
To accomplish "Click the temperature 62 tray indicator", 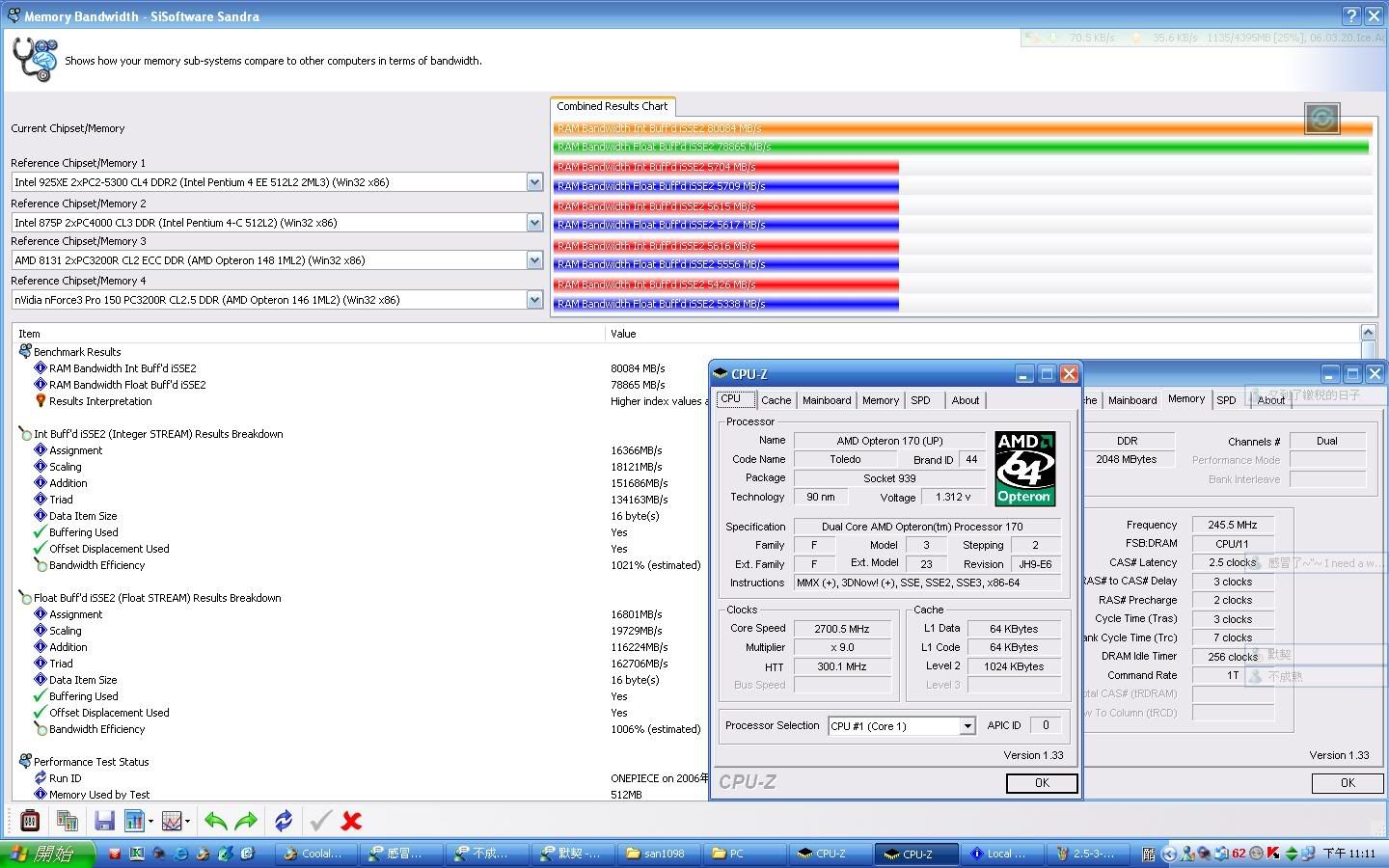I will pos(1239,854).
